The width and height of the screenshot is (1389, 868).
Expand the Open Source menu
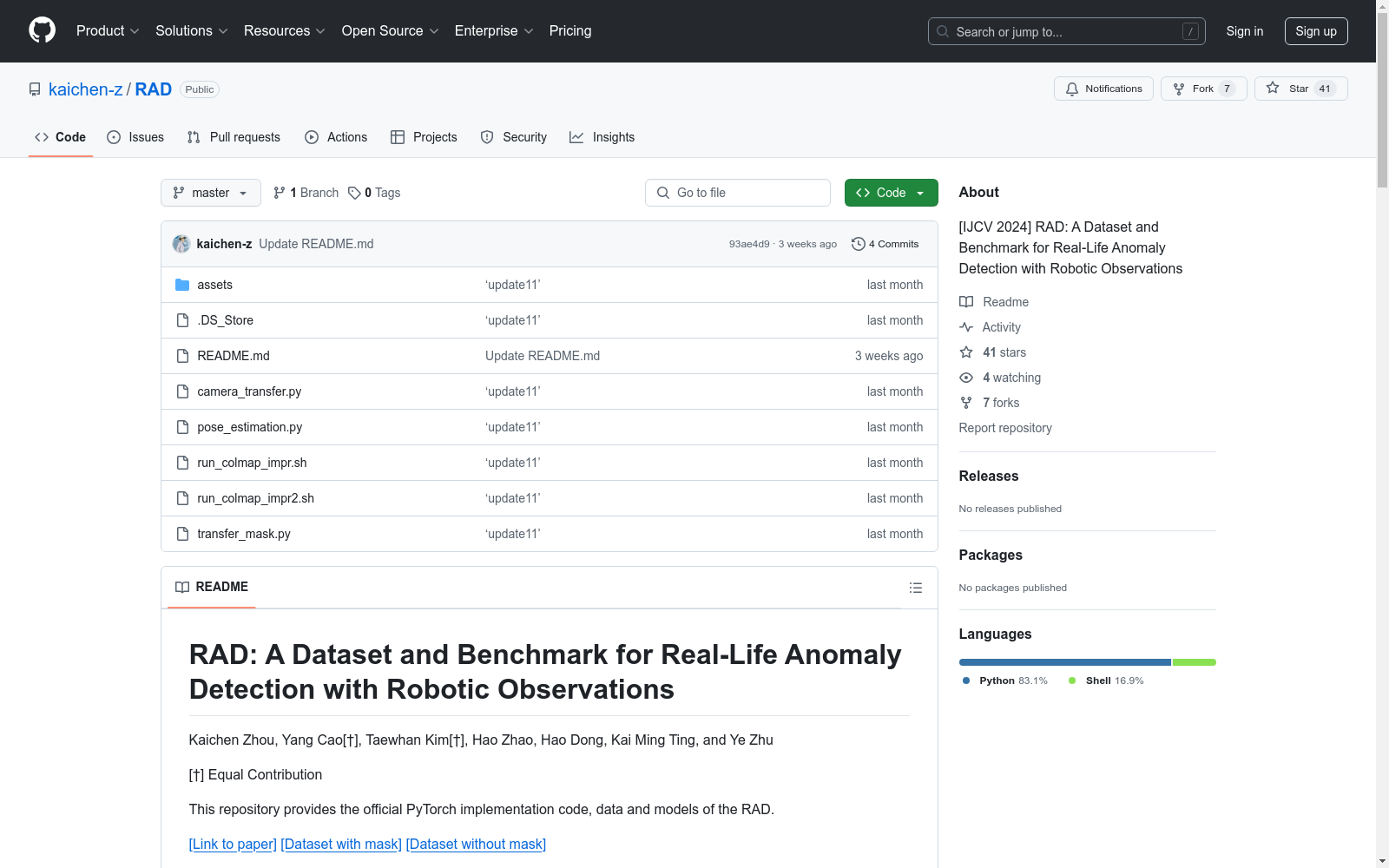(x=391, y=30)
